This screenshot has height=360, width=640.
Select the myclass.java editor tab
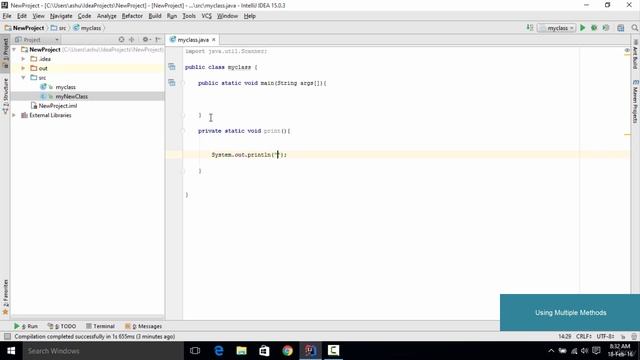pyautogui.click(x=193, y=40)
